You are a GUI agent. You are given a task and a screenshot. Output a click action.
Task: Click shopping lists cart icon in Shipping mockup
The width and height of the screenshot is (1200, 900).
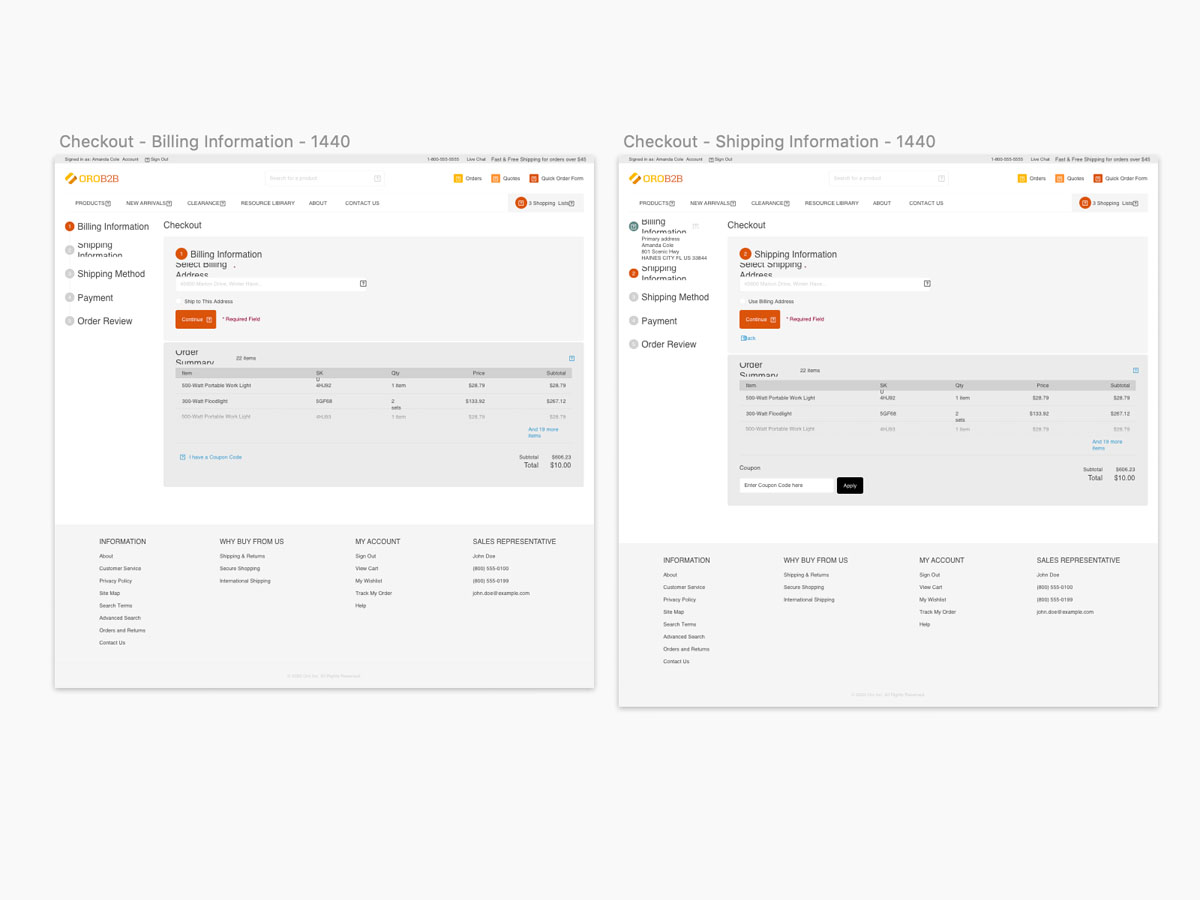point(1085,203)
